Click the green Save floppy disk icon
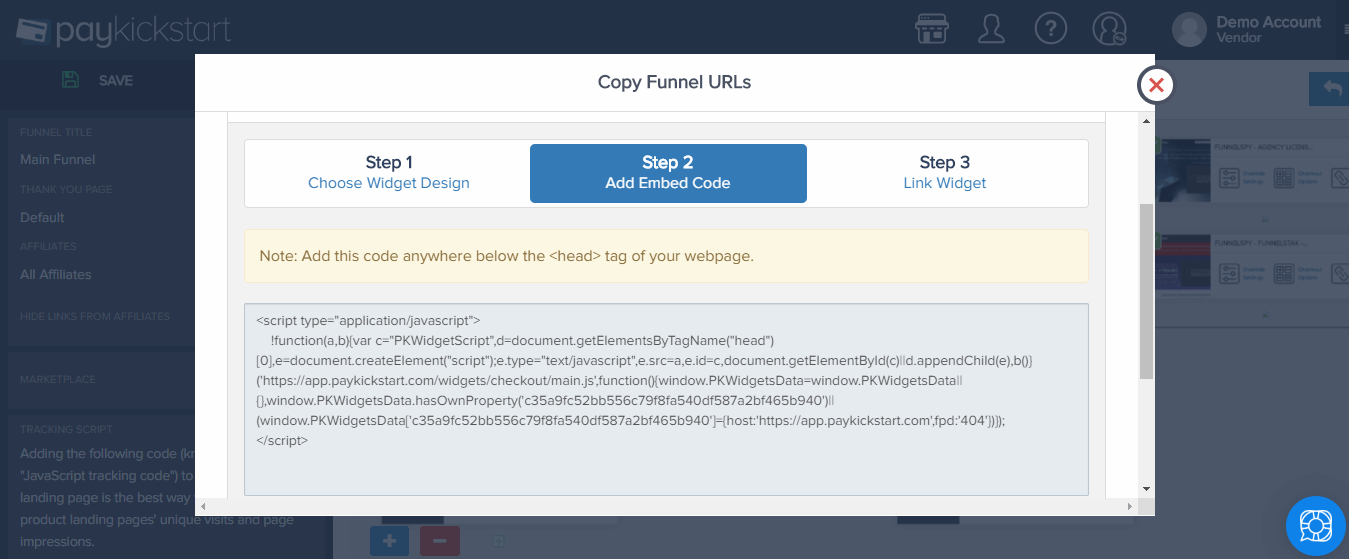This screenshot has height=559, width=1349. pos(70,80)
